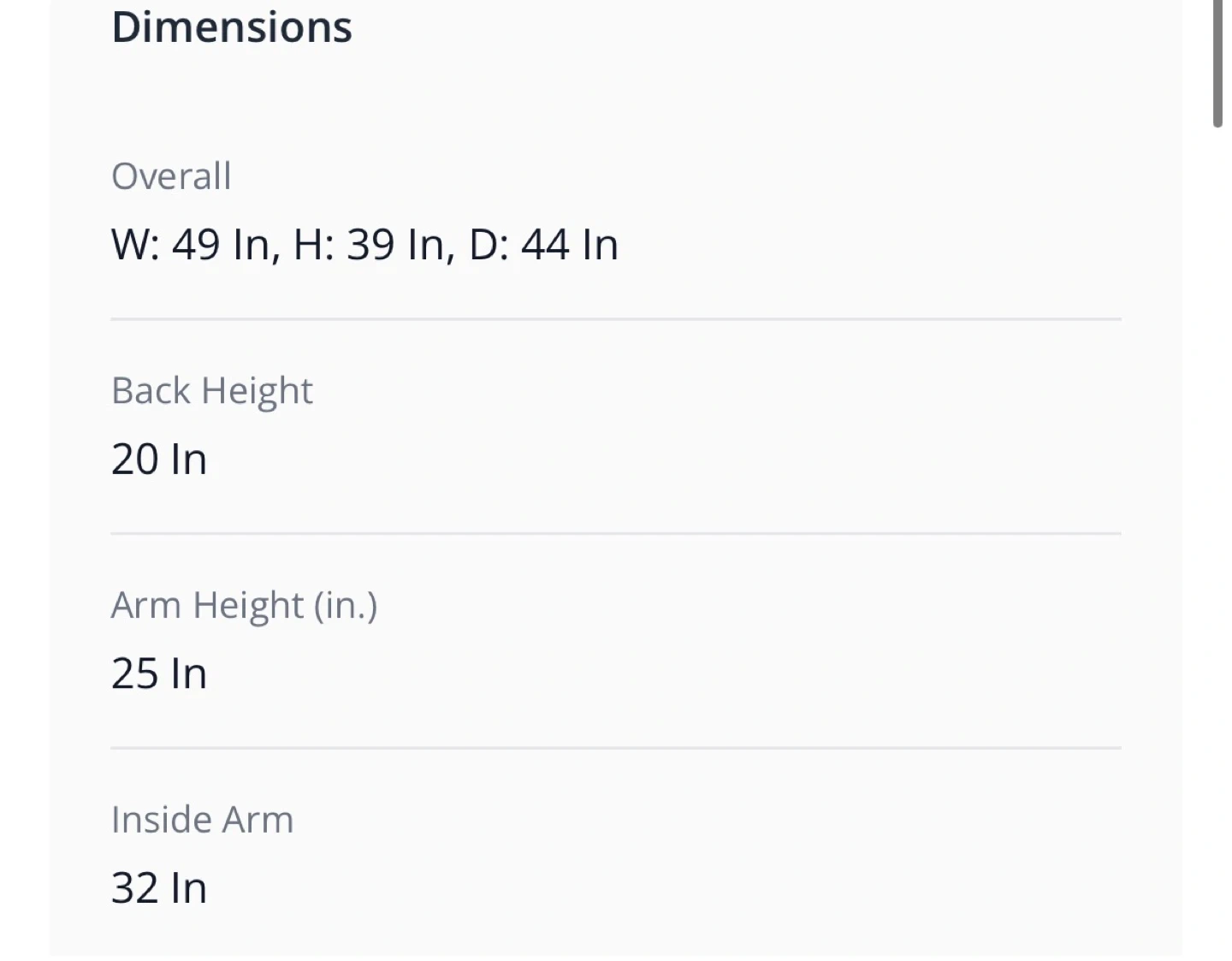Screen dimensions: 1232x961
Task: Click the 'H:' height prefix
Action: [x=313, y=245]
